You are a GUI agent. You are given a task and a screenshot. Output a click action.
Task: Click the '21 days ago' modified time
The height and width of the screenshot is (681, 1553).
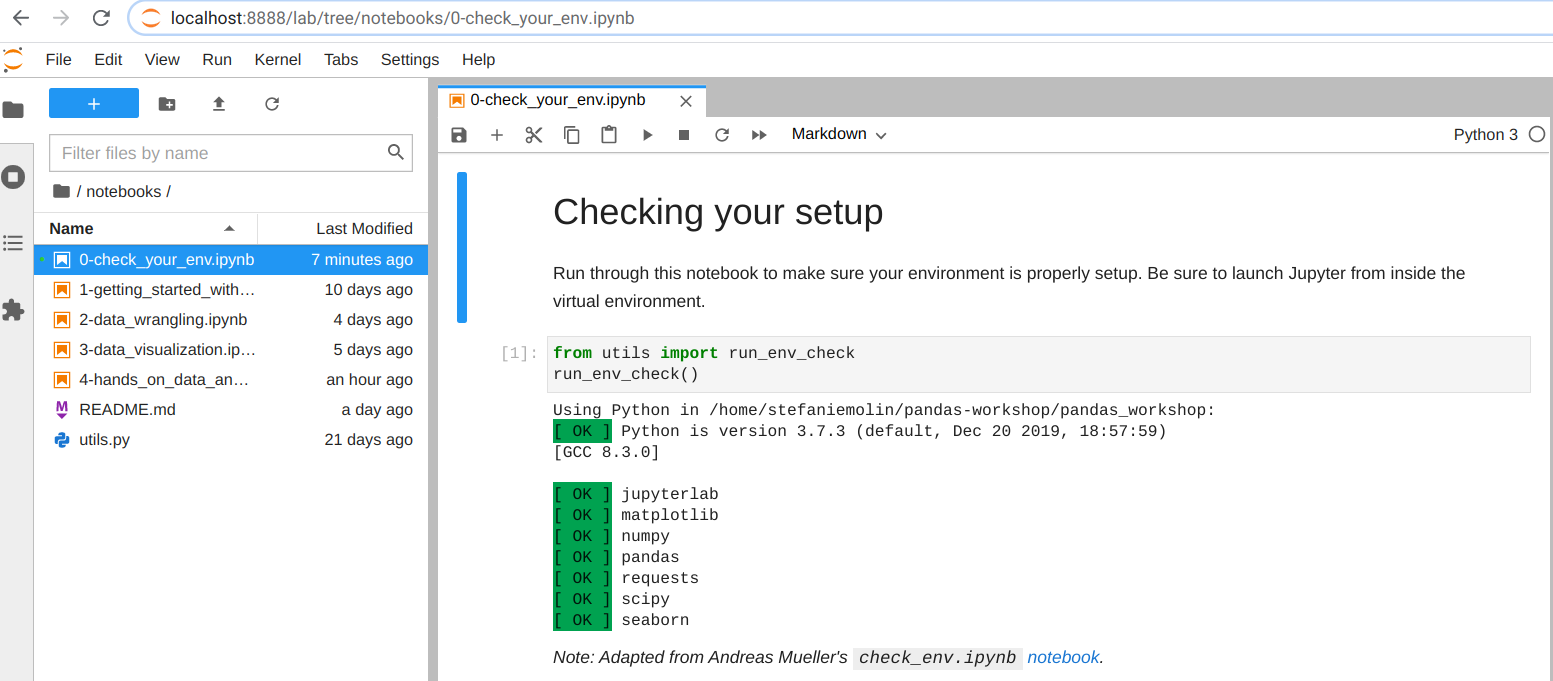[x=368, y=440]
